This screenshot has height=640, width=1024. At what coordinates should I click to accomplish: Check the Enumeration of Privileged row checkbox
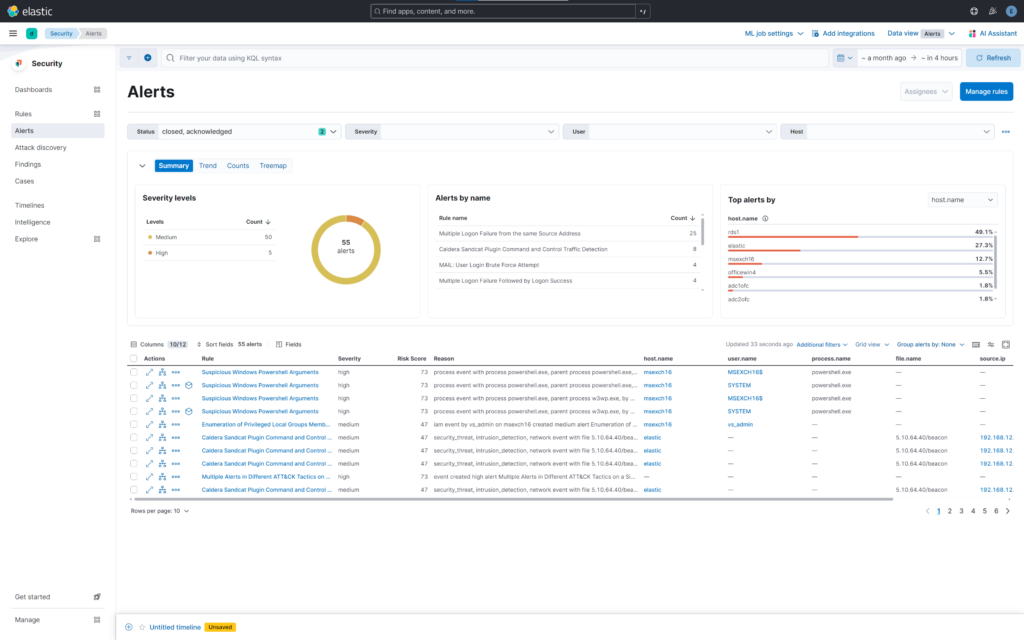[x=134, y=424]
